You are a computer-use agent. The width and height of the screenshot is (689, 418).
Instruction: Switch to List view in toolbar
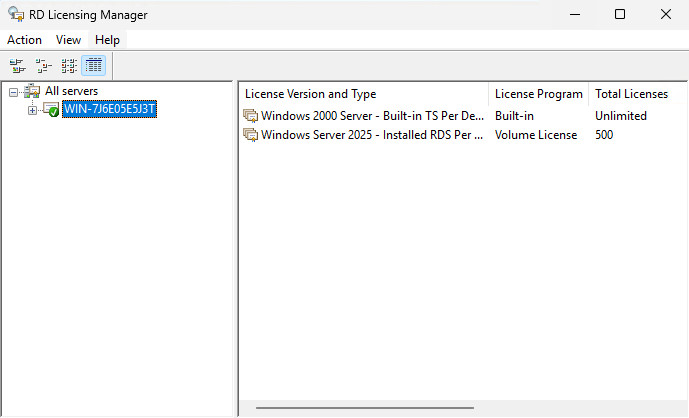pos(69,66)
